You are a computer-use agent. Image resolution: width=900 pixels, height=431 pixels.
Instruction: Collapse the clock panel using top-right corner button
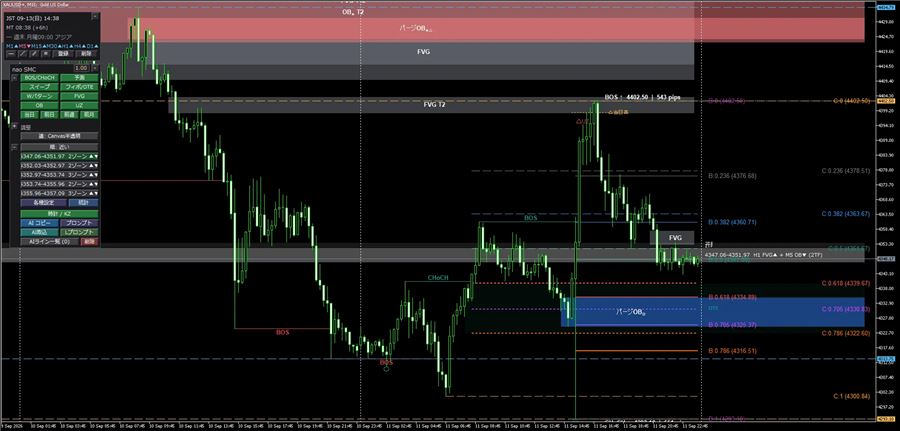[95, 17]
